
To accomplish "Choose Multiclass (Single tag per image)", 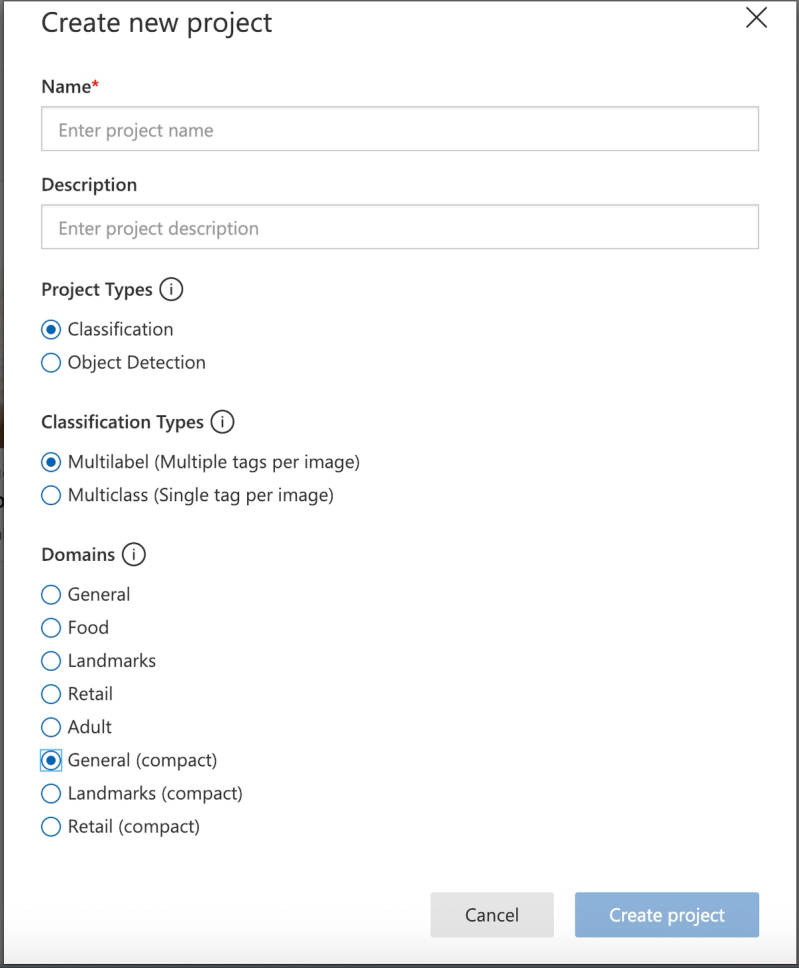I will [x=51, y=495].
